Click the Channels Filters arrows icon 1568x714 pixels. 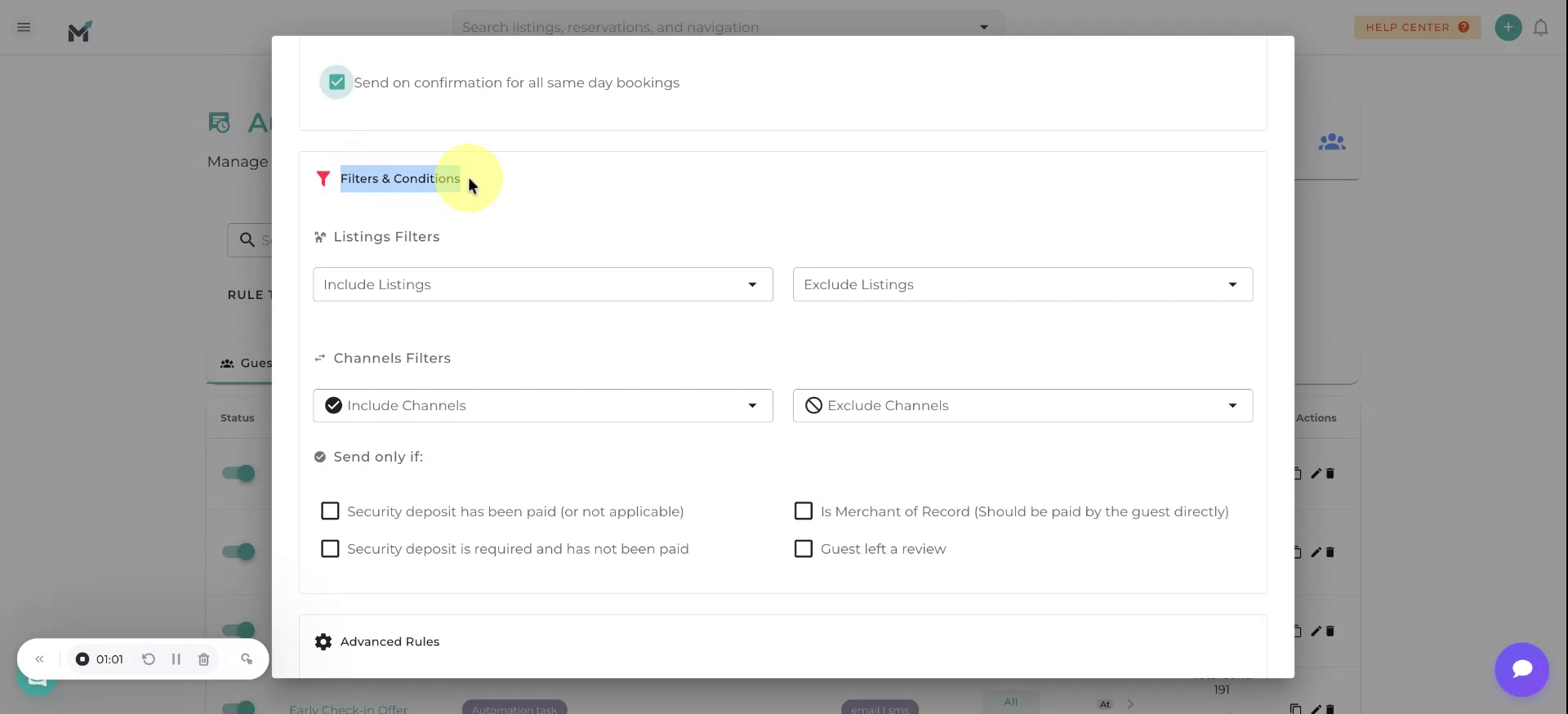pos(320,358)
